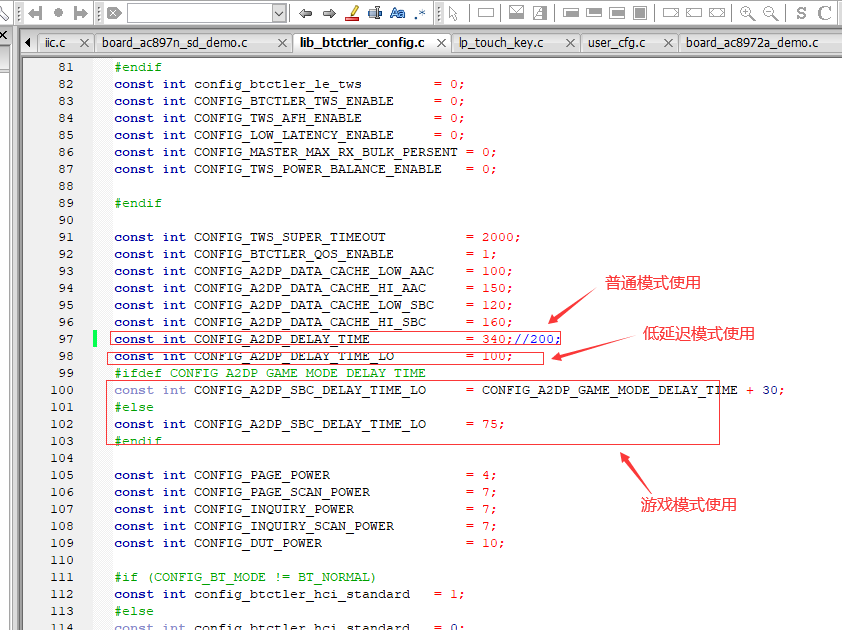842x630 pixels.
Task: Close the lib_btctrler_config.c tab
Action: click(441, 43)
